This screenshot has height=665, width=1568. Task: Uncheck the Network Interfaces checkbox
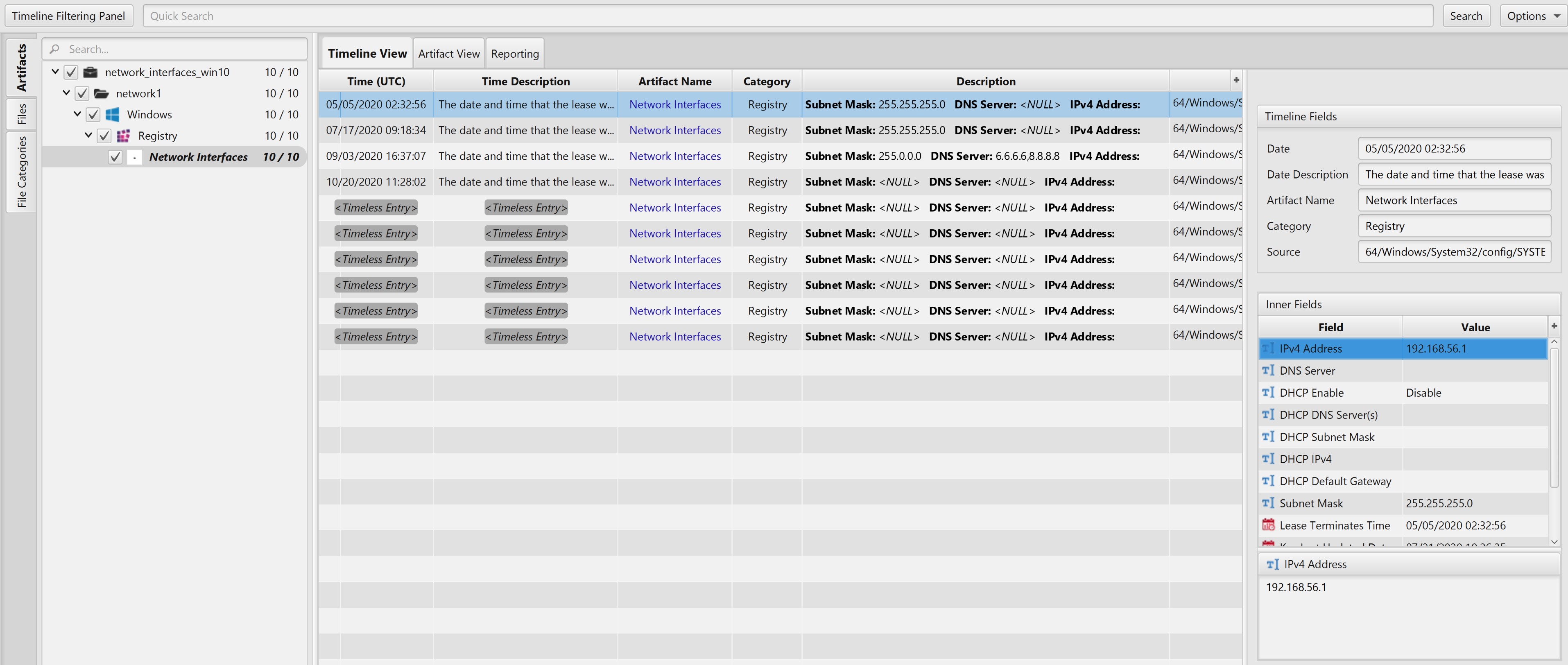[x=115, y=157]
